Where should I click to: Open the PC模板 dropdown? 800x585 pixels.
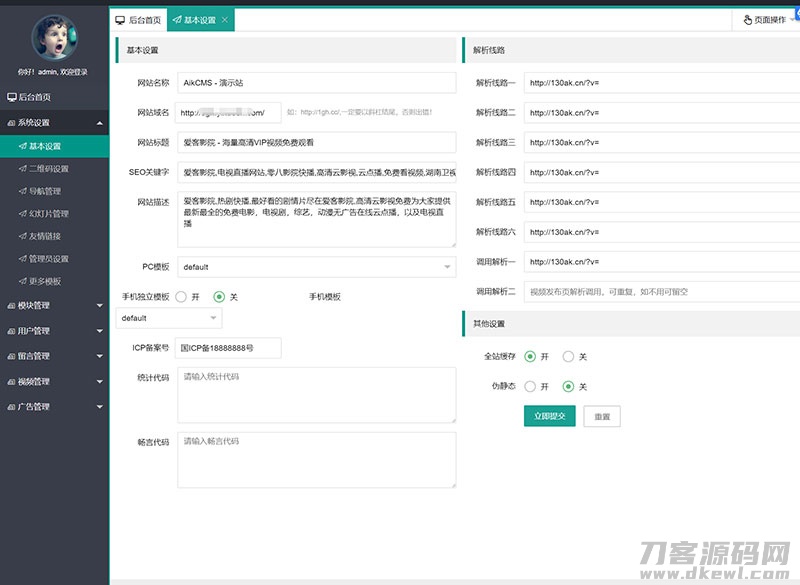pyautogui.click(x=310, y=267)
